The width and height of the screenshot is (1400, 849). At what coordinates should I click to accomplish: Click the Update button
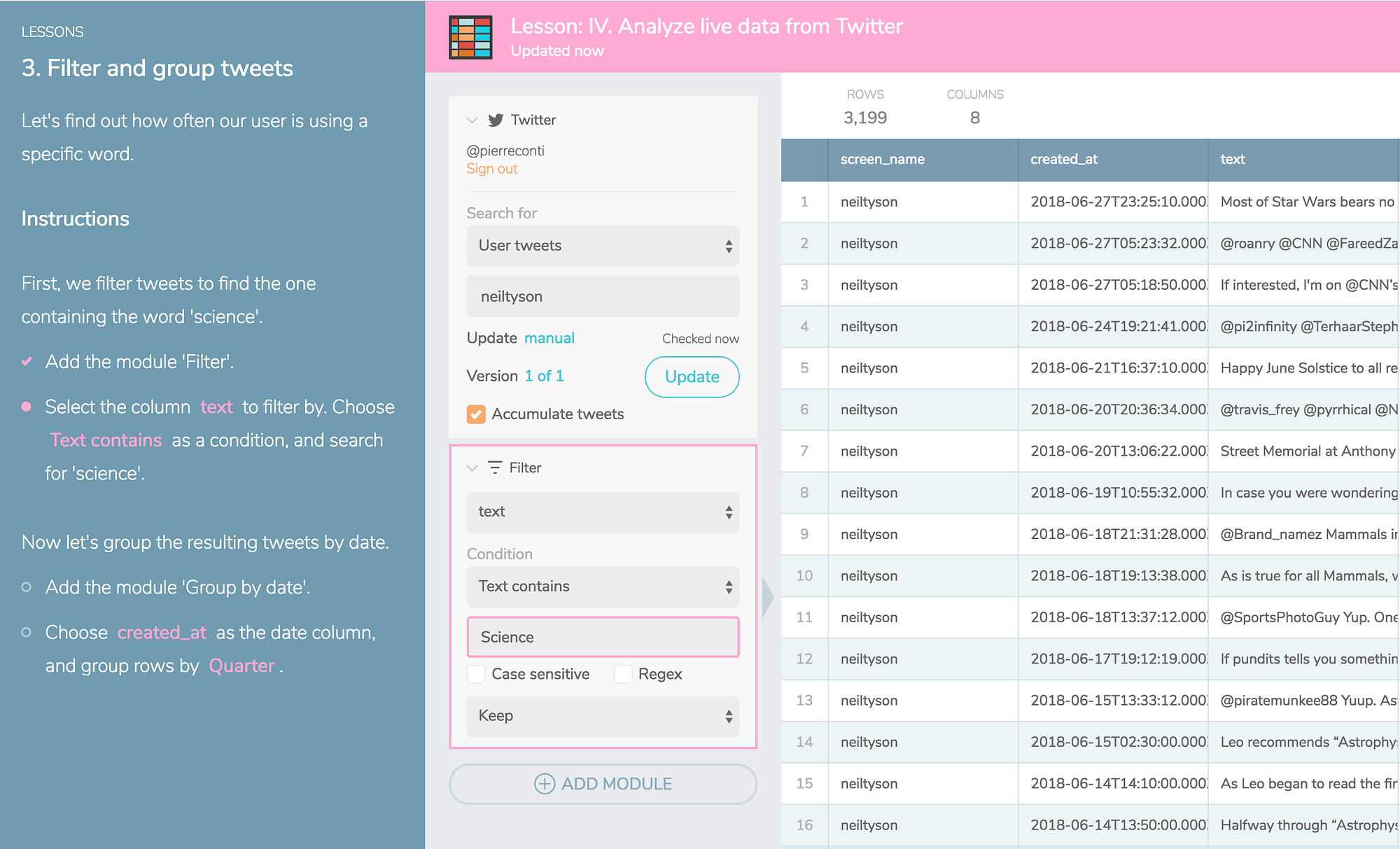coord(692,377)
